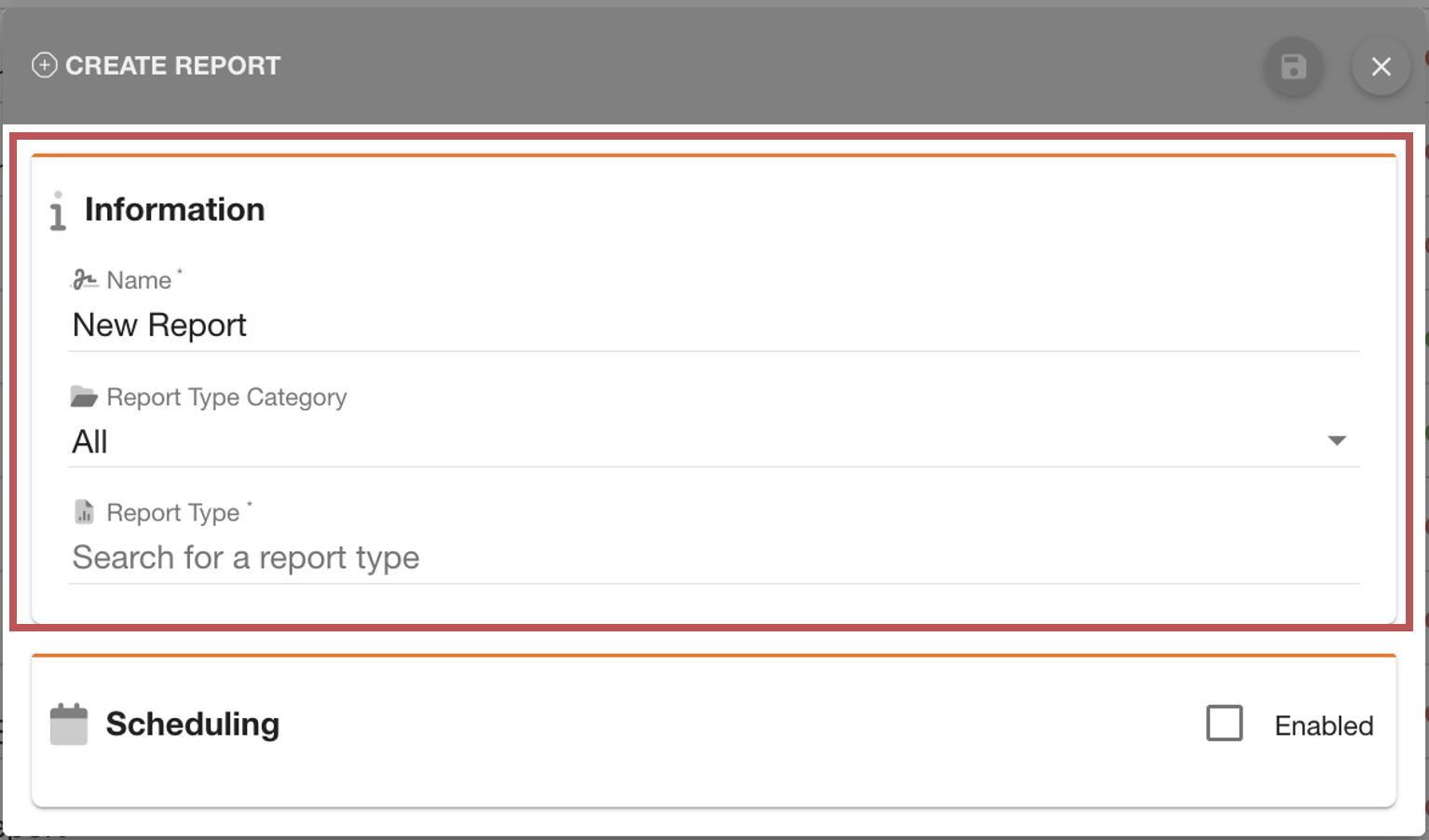The width and height of the screenshot is (1429, 840).
Task: Click the chart document icon beside Report Type
Action: coord(84,510)
